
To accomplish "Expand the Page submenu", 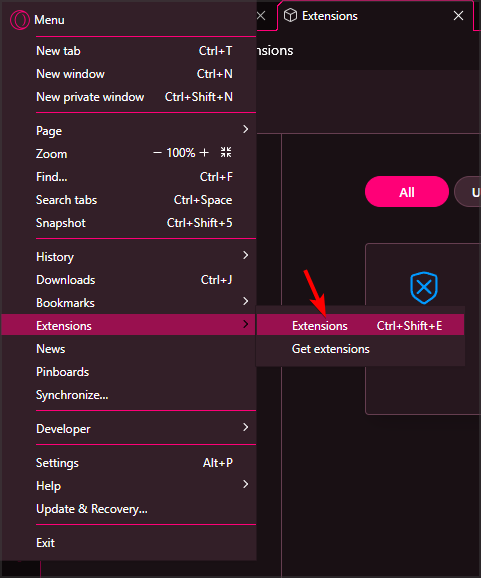I will [245, 129].
